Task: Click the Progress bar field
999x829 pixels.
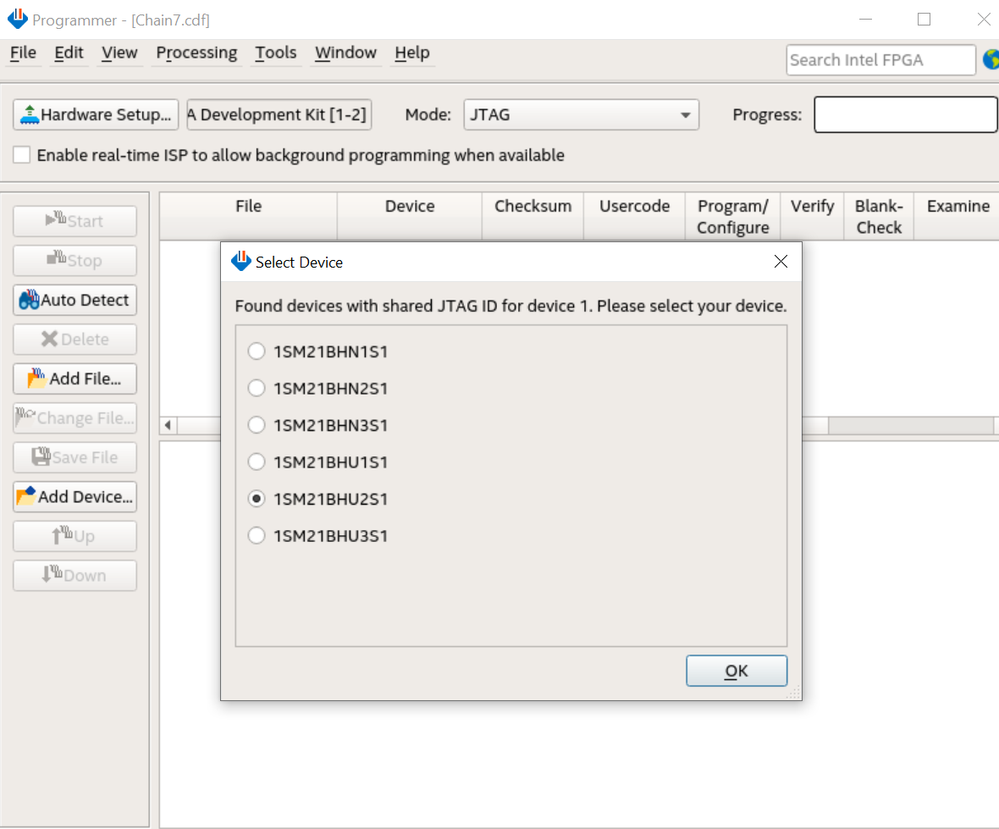Action: 905,115
